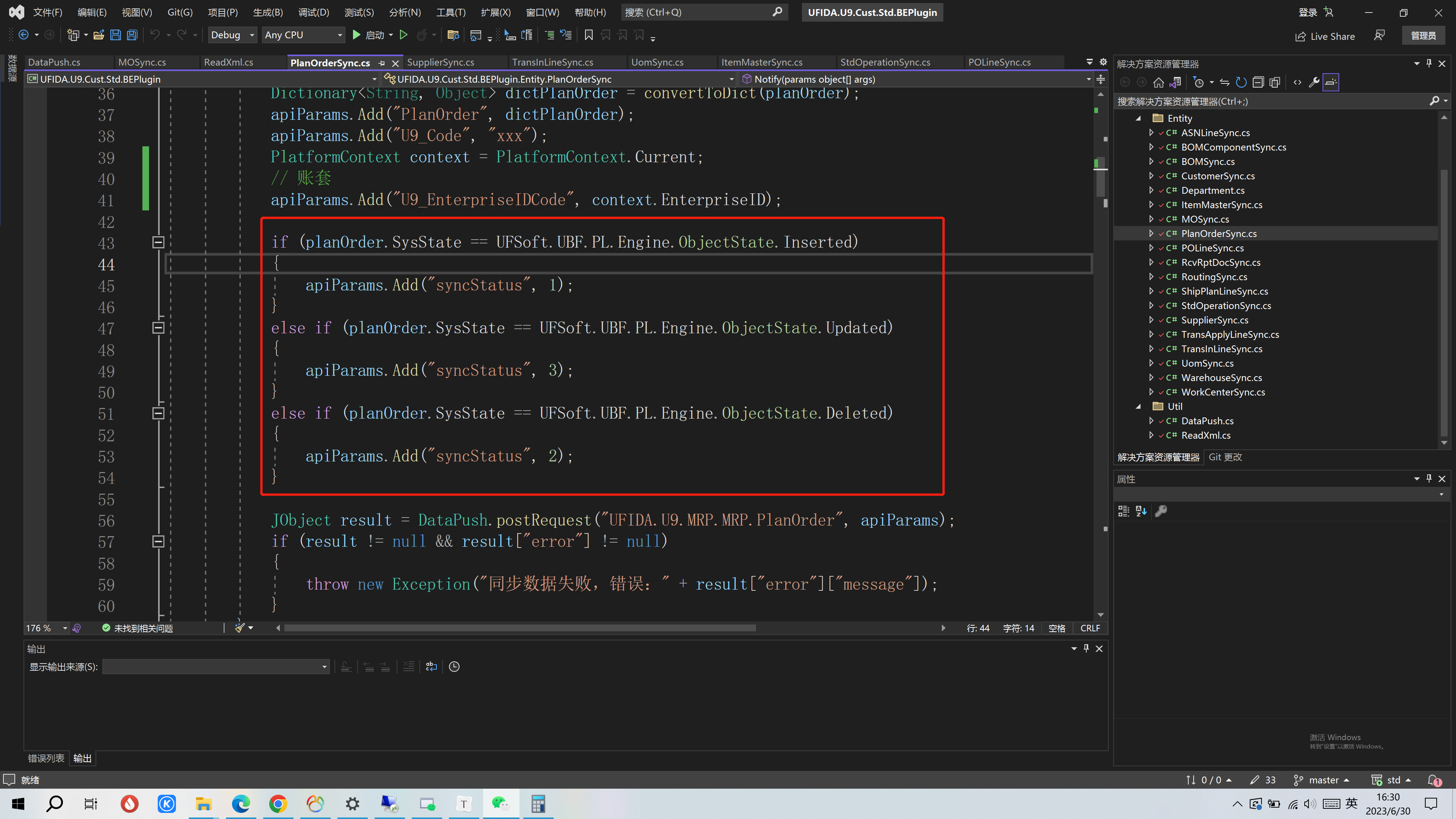Open the Any CPU platform dropdown
Image resolution: width=1456 pixels, height=819 pixels.
[340, 35]
